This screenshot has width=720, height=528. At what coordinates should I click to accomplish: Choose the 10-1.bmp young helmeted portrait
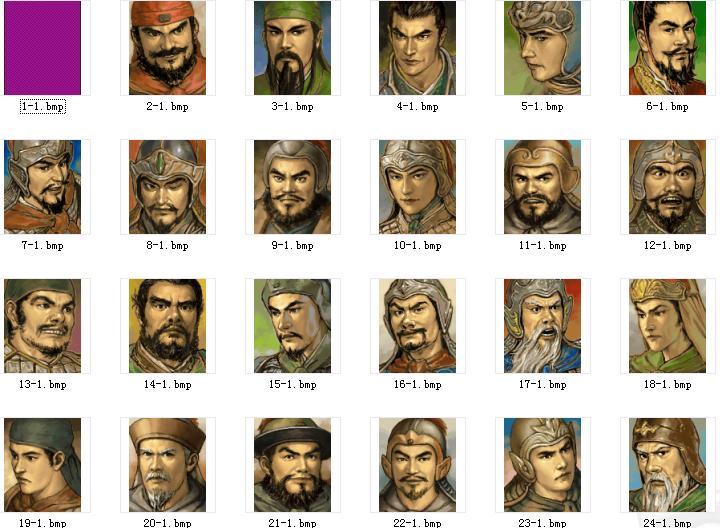(x=417, y=187)
